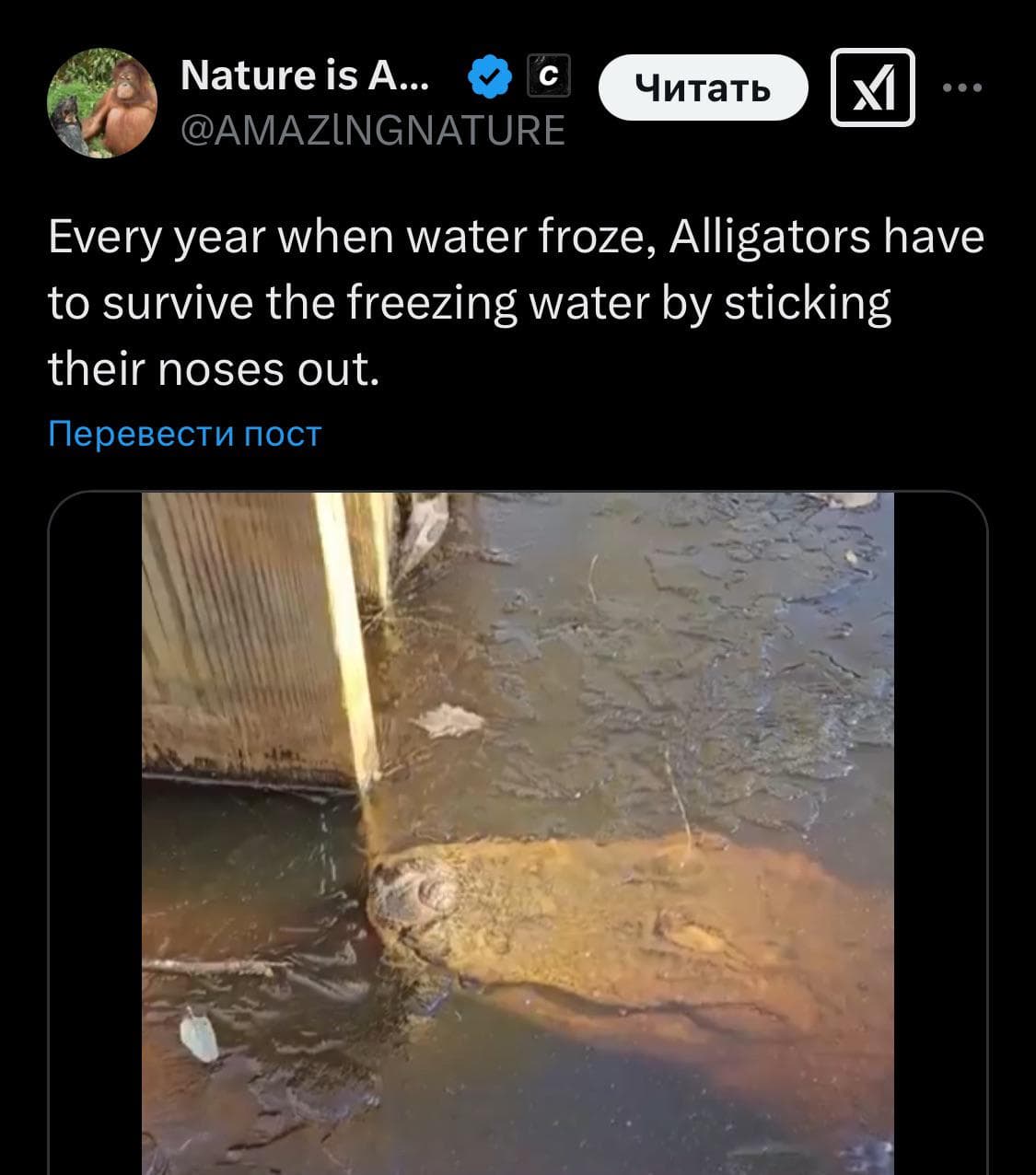This screenshot has height=1175, width=1036.
Task: Click the black bar right of the video
Action: (940, 833)
